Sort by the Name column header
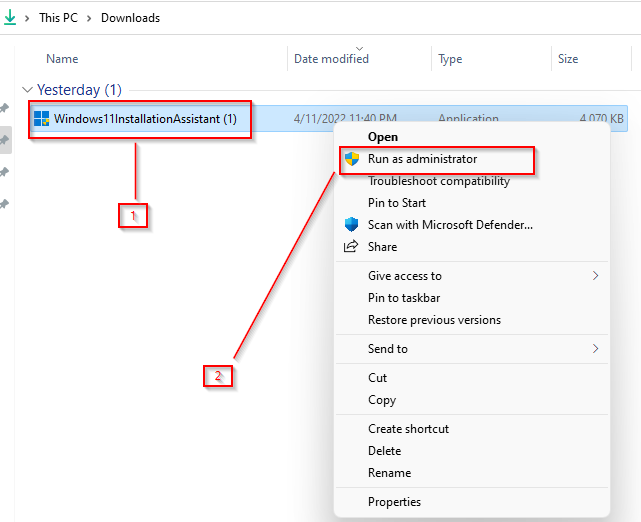Viewport: 641px width, 522px height. (x=62, y=59)
